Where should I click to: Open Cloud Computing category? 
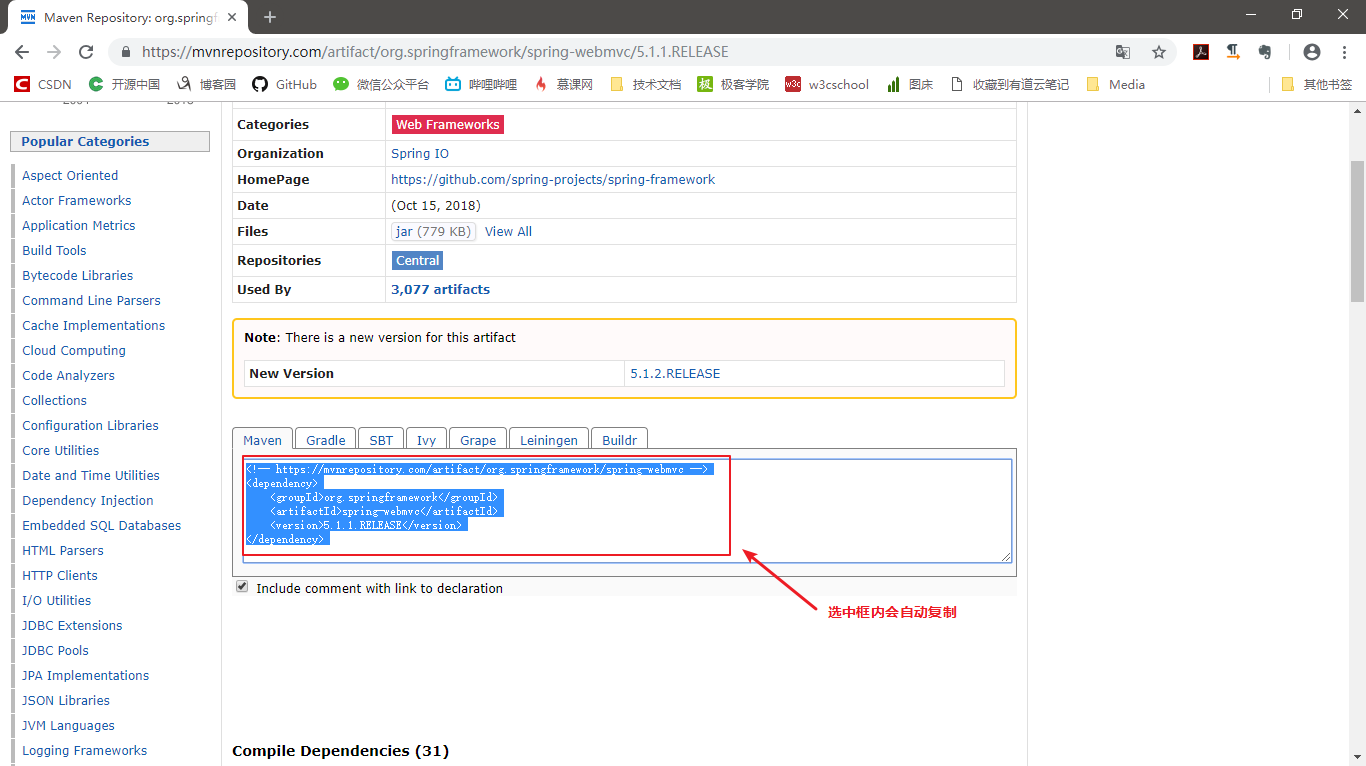74,350
